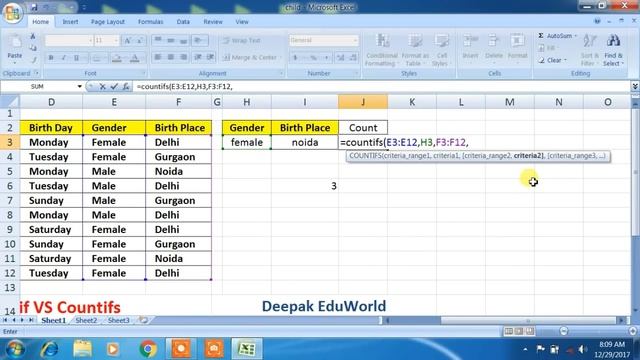Open Conditional Formatting menu

pos(382,50)
